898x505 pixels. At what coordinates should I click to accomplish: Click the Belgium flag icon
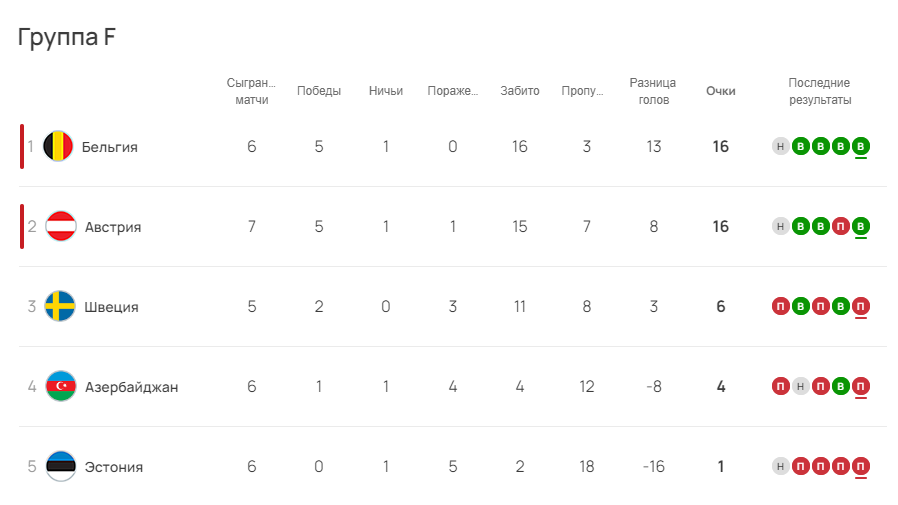coord(58,147)
